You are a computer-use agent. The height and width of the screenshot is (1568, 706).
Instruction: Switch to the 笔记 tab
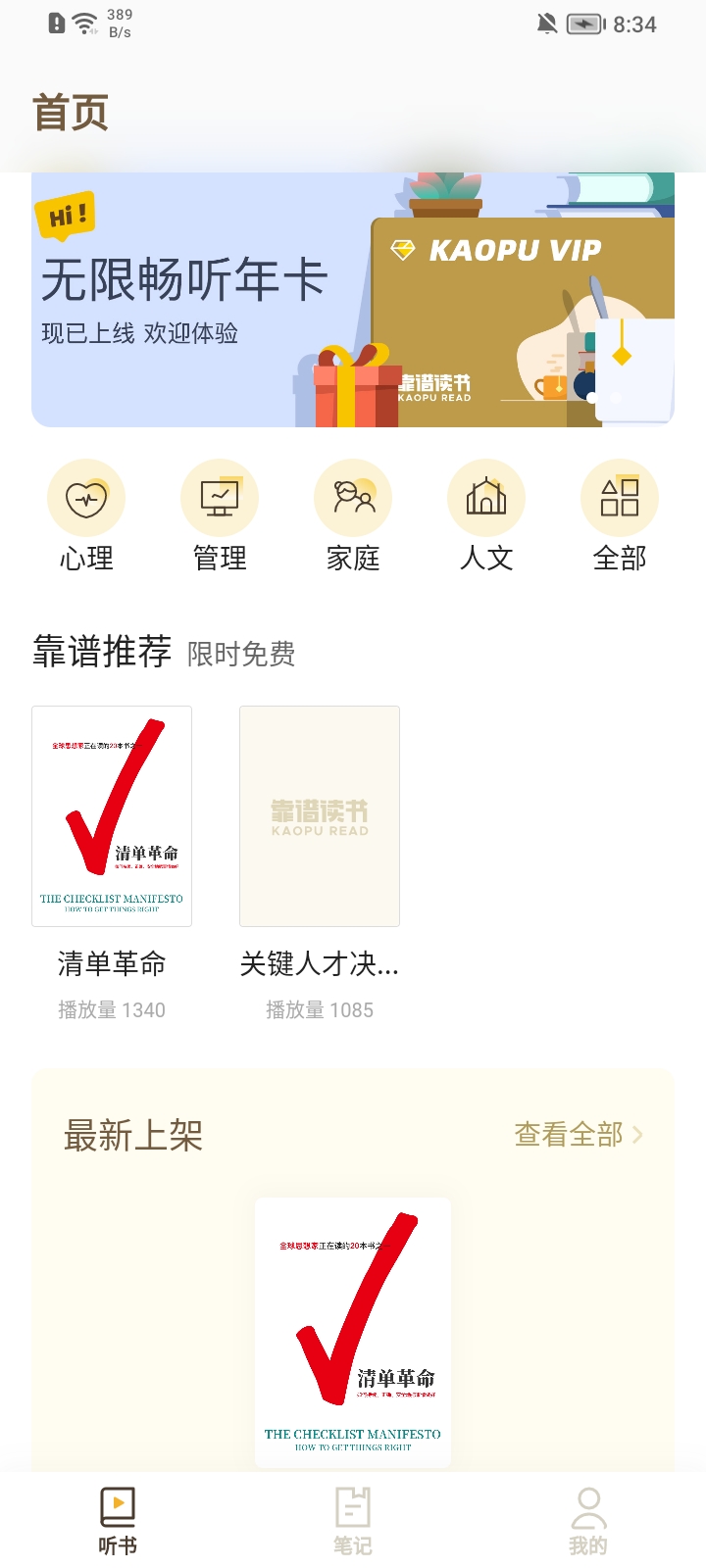(353, 1521)
